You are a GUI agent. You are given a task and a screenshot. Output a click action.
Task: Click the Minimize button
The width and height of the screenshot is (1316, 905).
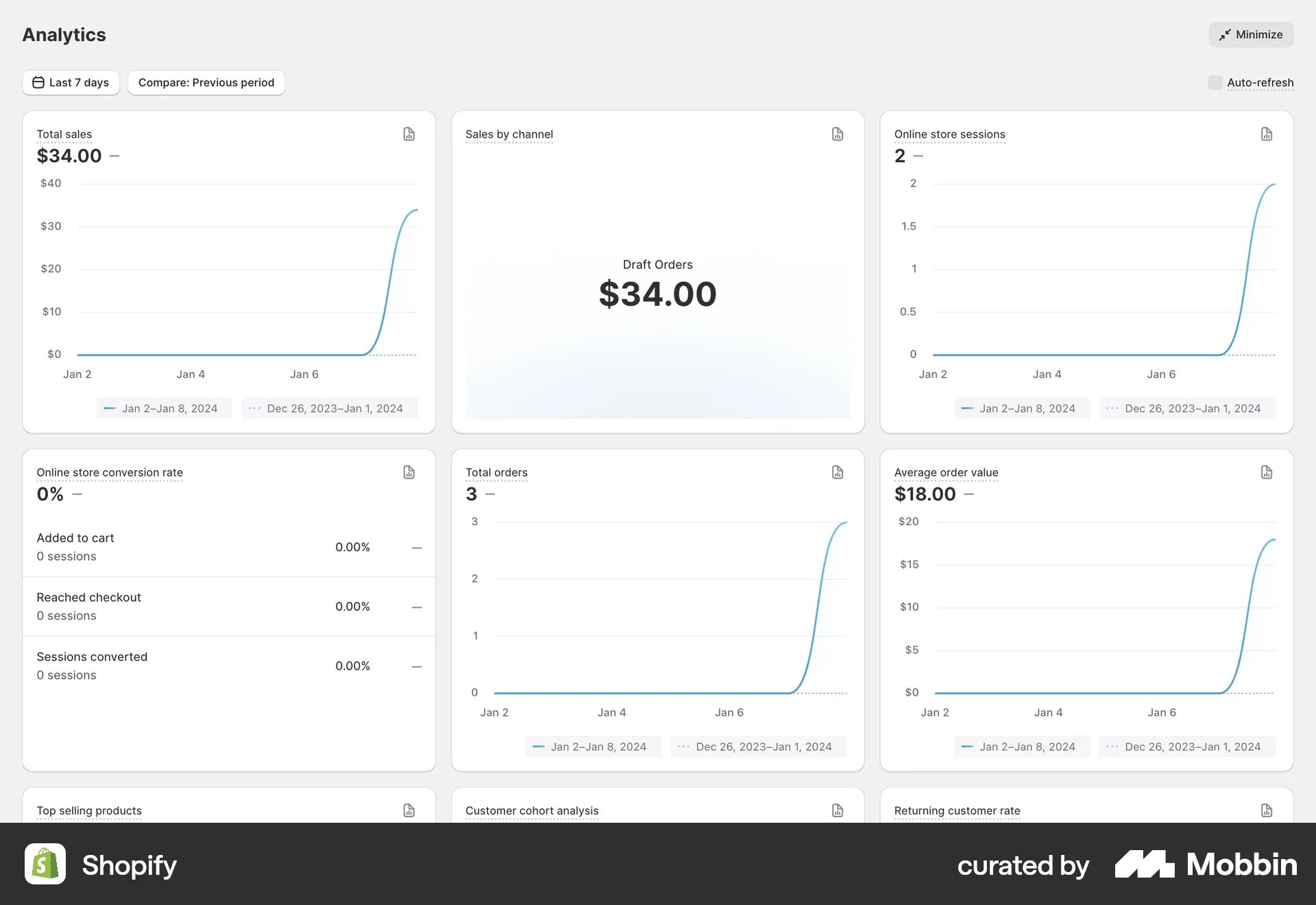pos(1250,34)
